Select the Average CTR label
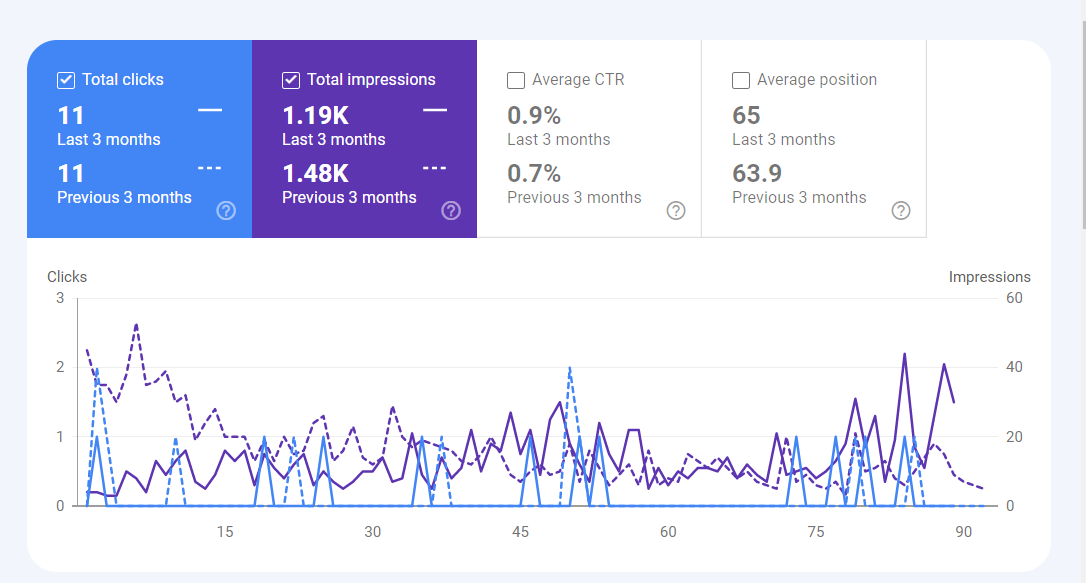Screen dimensions: 1086x583 (578, 80)
